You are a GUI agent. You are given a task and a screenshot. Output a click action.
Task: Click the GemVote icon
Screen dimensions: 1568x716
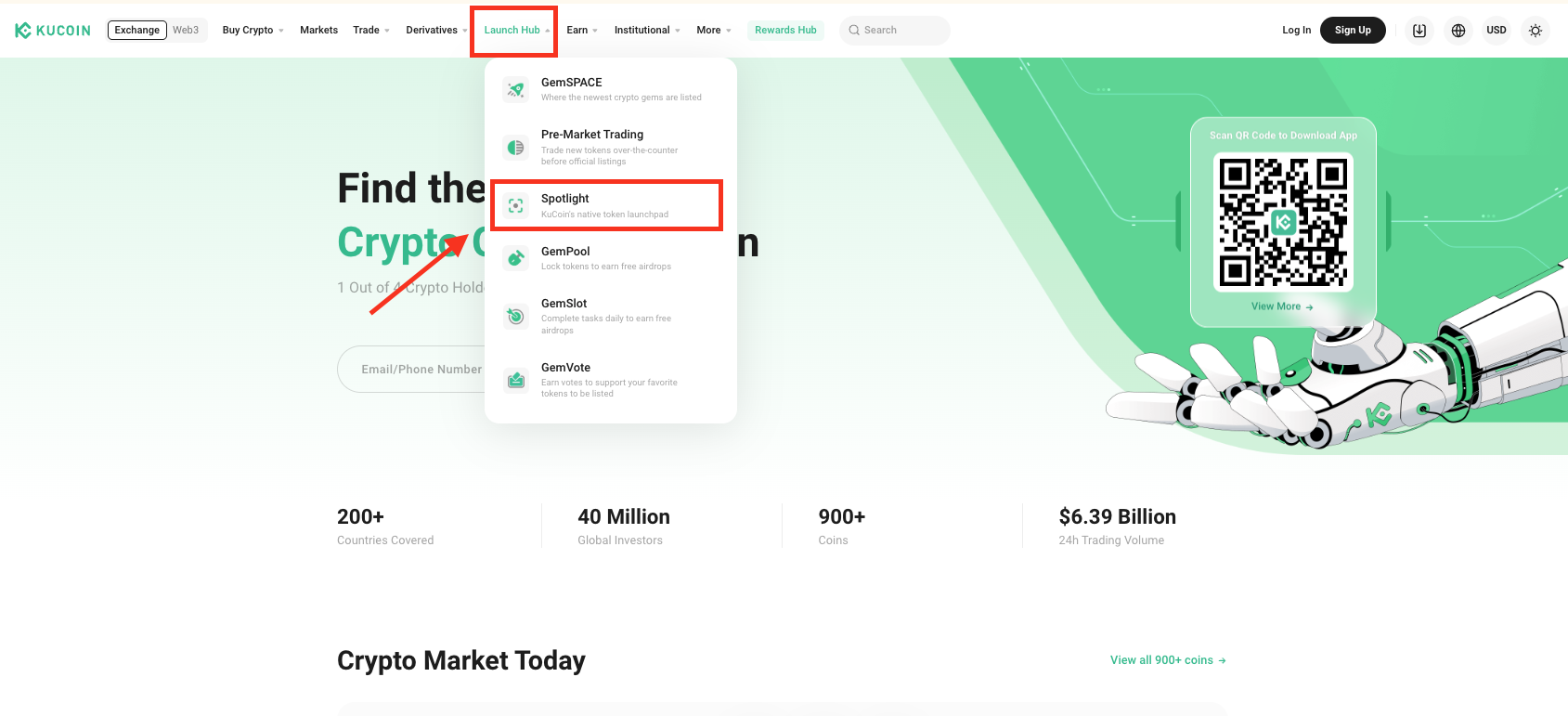[516, 380]
